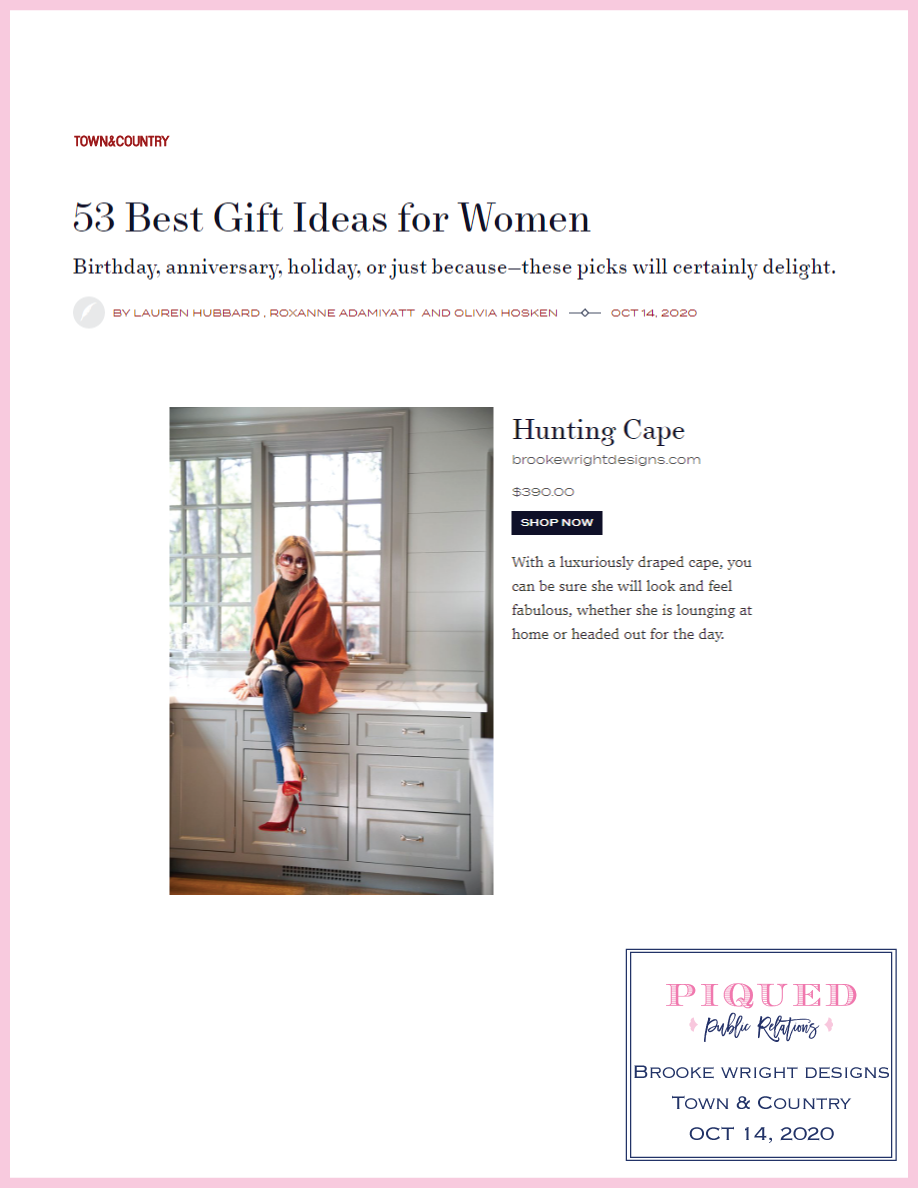Click the cape description paragraph
The image size is (918, 1188).
[632, 598]
